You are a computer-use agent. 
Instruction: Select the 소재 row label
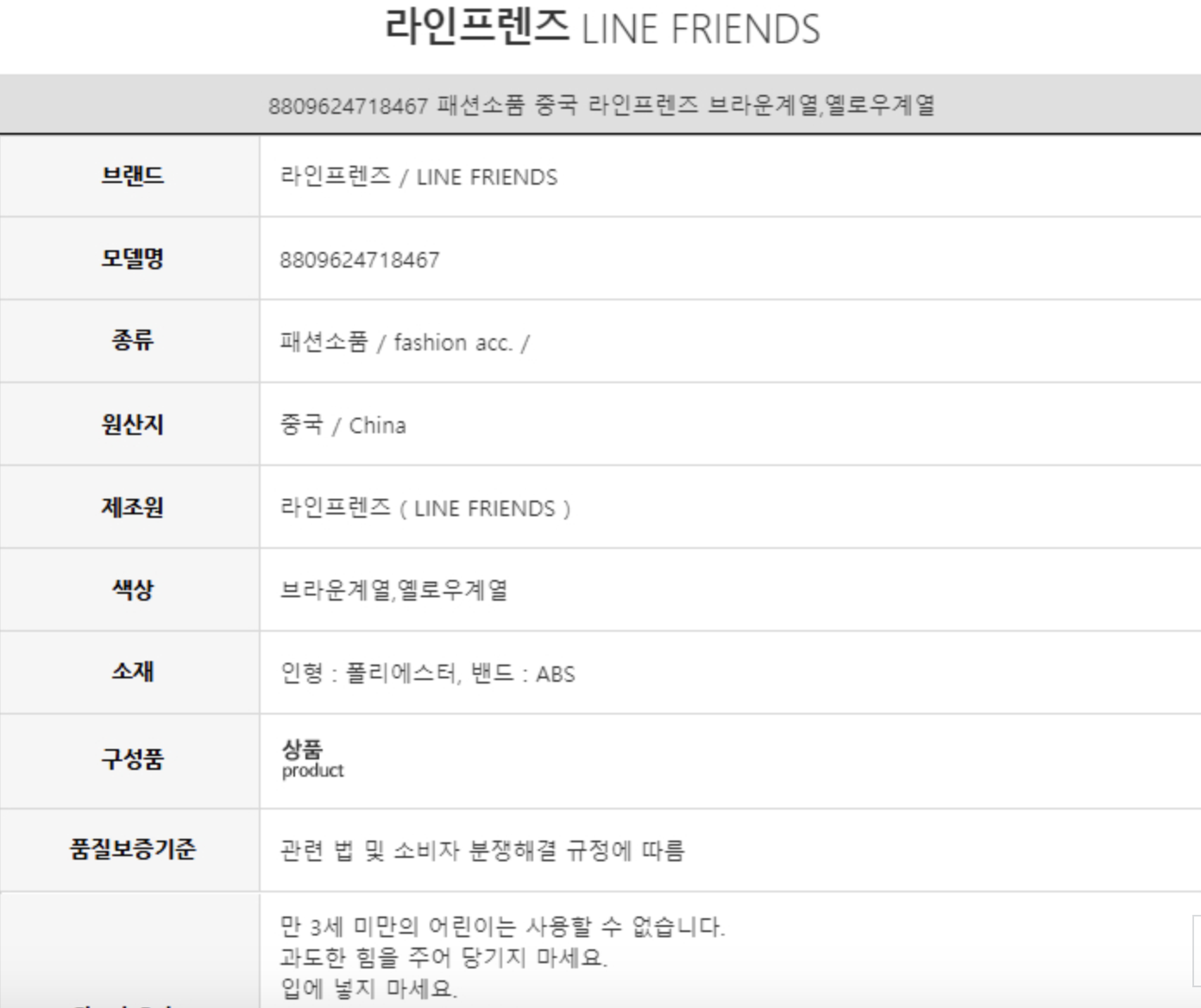(132, 671)
